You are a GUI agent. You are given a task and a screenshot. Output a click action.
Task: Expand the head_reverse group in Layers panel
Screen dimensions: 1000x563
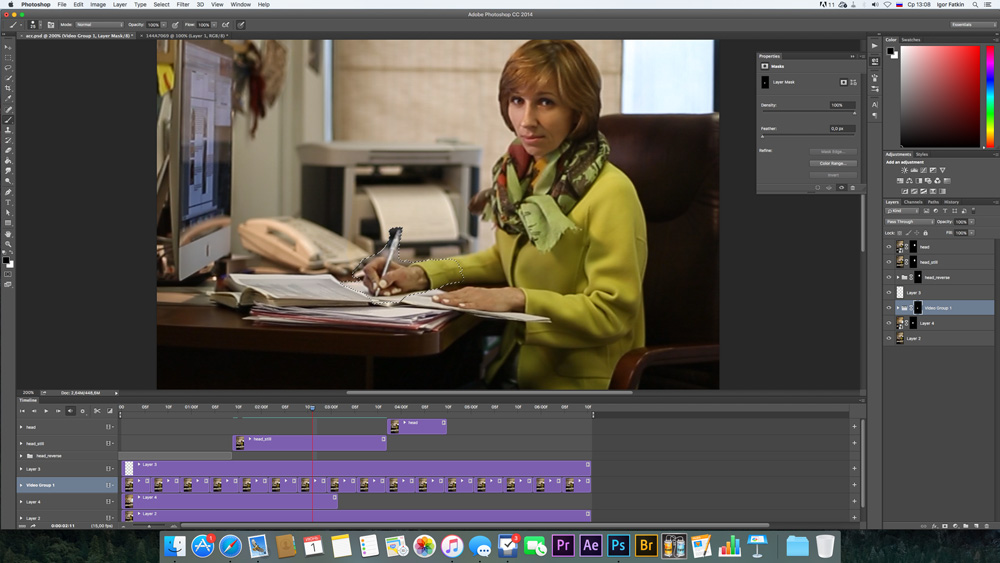click(898, 277)
